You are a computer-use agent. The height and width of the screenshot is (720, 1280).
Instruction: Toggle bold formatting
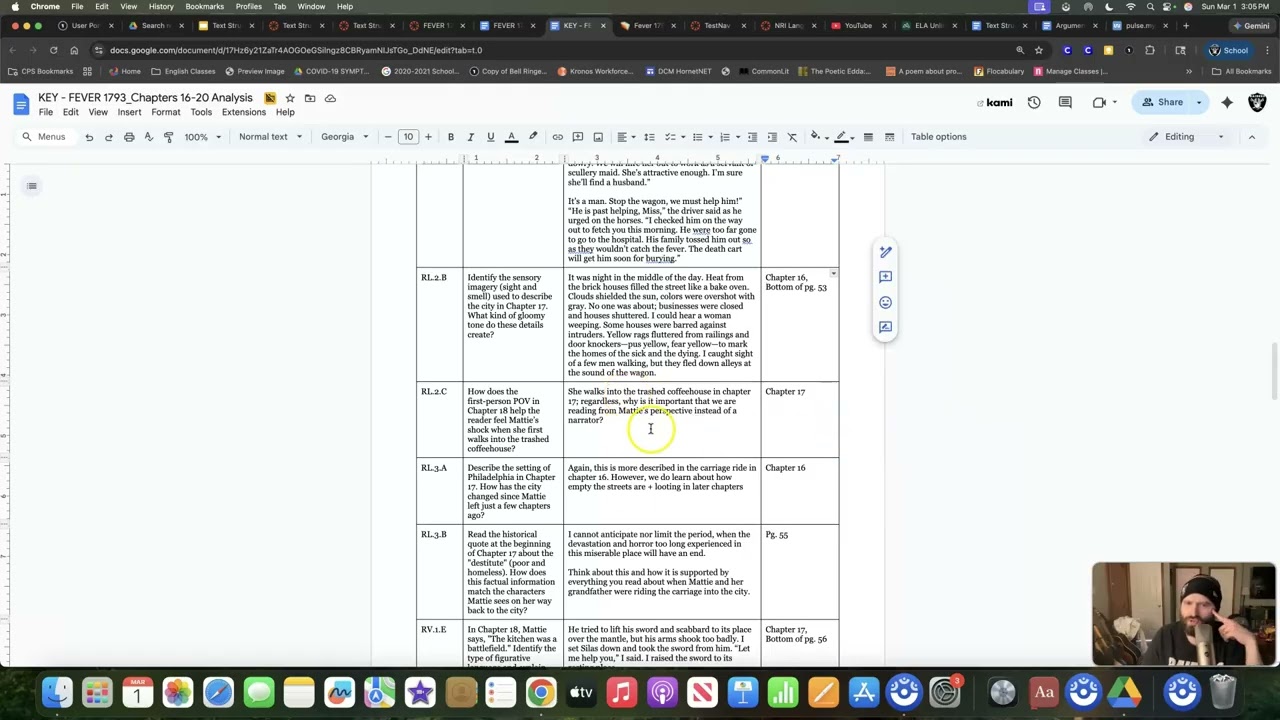pyautogui.click(x=451, y=137)
